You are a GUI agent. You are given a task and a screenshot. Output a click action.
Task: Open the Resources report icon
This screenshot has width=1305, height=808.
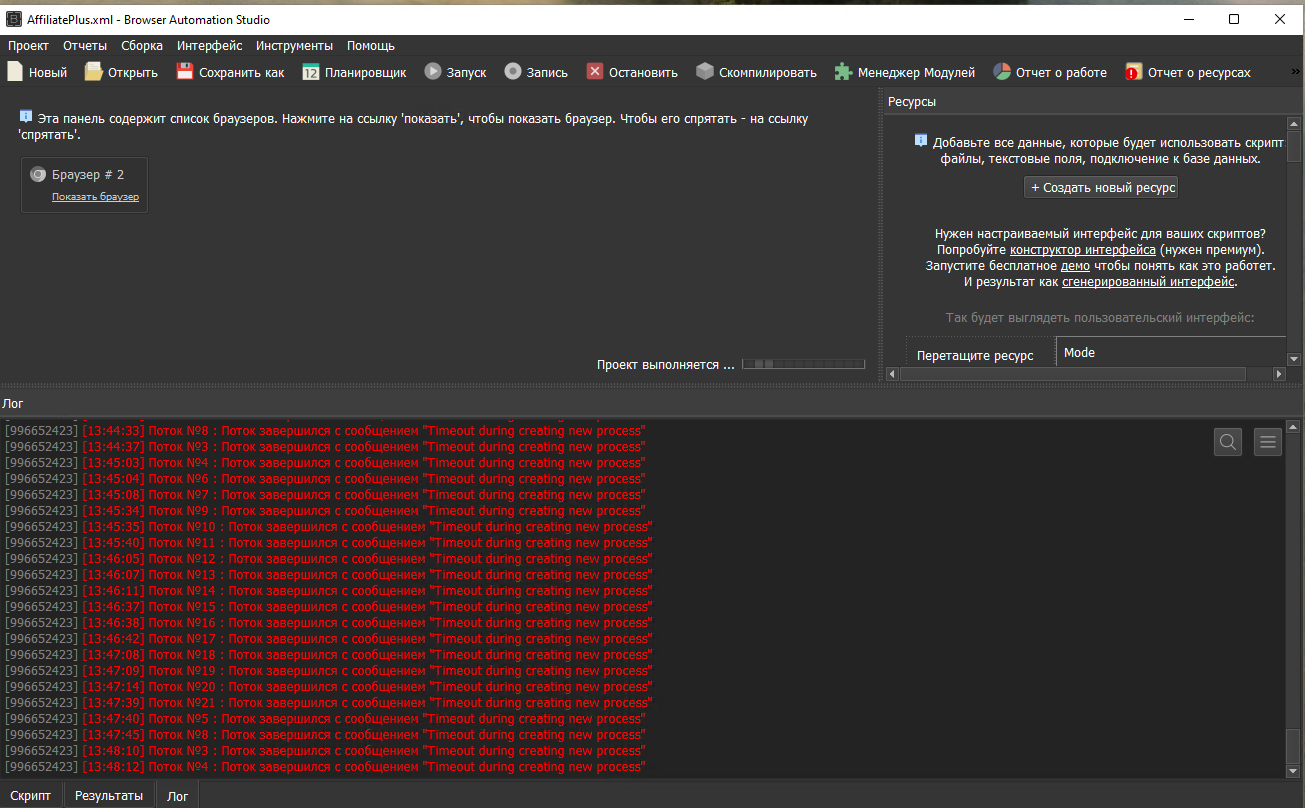coord(1133,72)
